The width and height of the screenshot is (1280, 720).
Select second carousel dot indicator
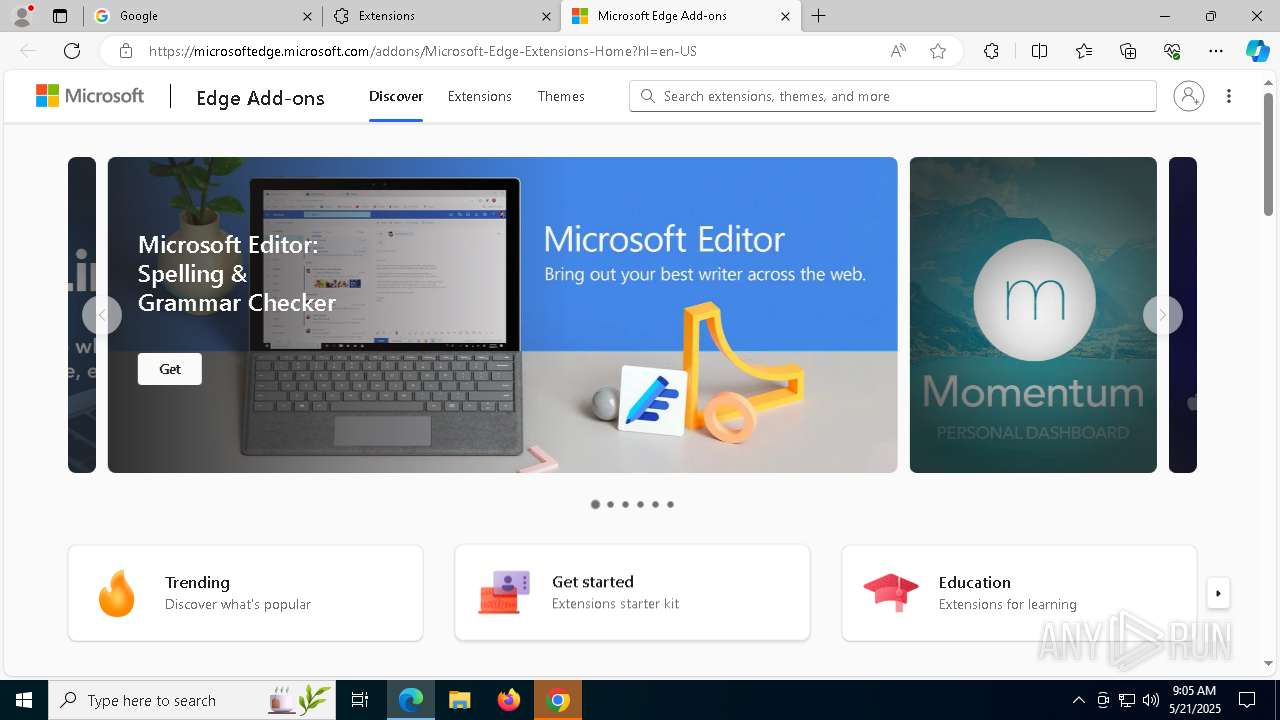[610, 504]
